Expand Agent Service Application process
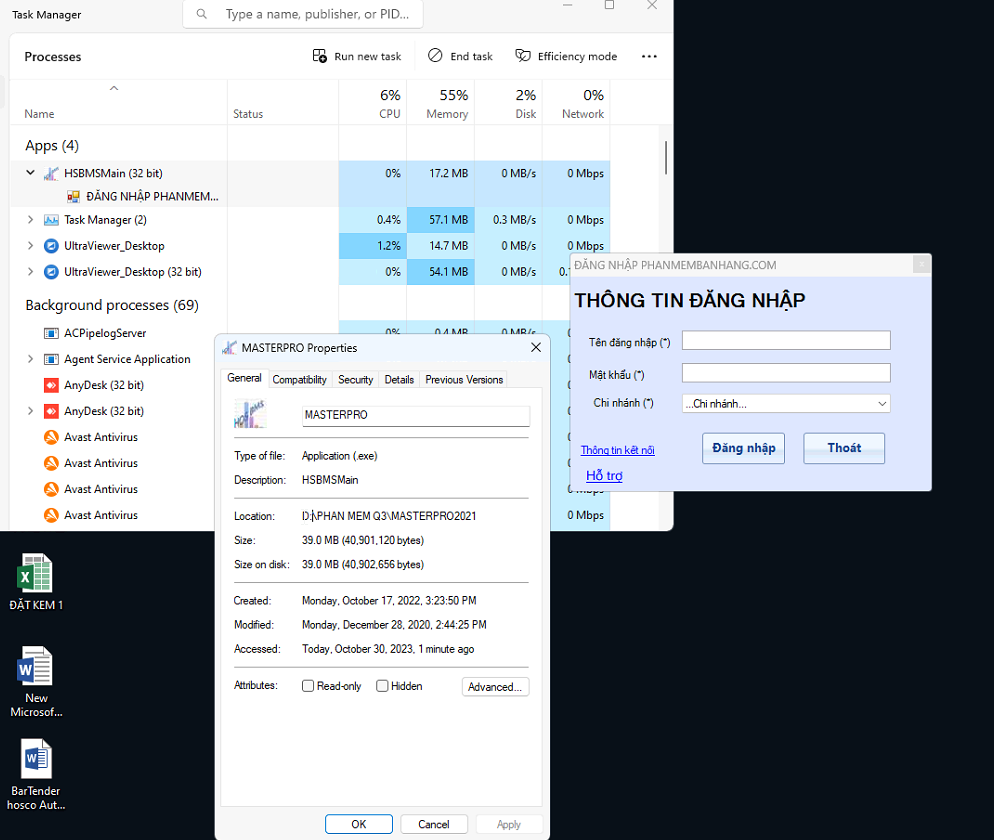994x840 pixels. (30, 359)
